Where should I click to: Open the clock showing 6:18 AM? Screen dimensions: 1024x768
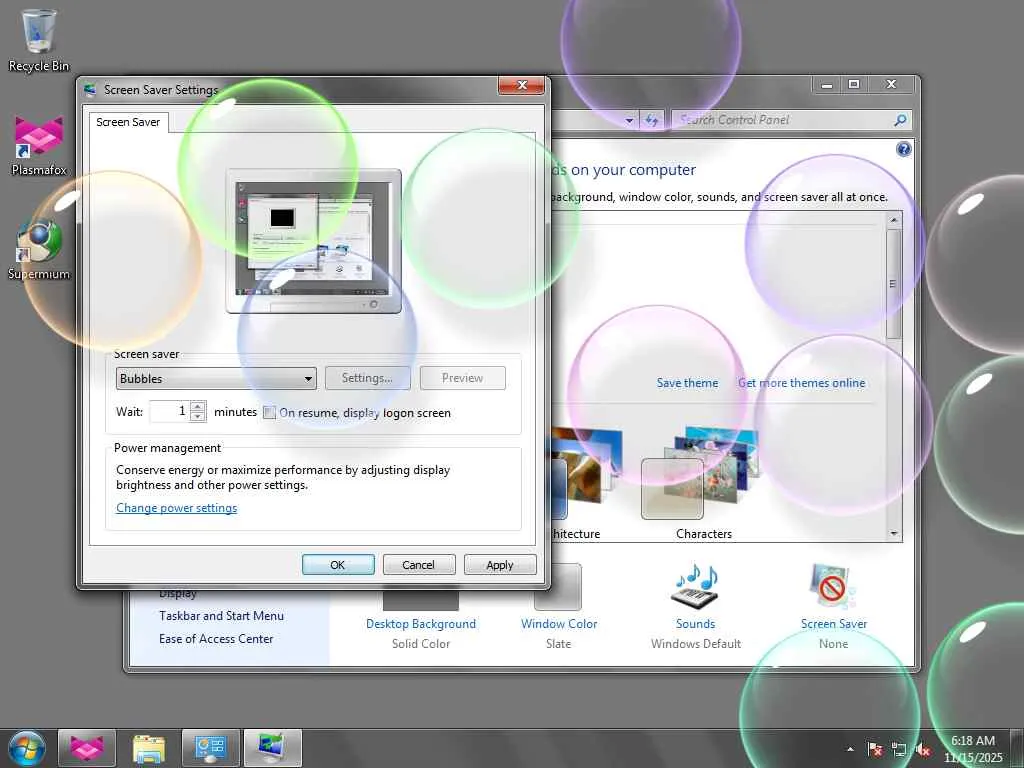click(972, 748)
